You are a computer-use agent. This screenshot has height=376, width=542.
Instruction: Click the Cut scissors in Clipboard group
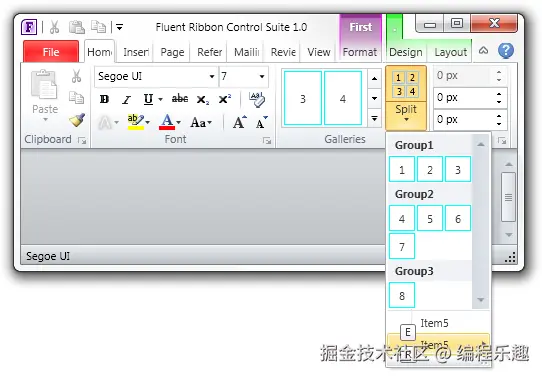point(76,76)
